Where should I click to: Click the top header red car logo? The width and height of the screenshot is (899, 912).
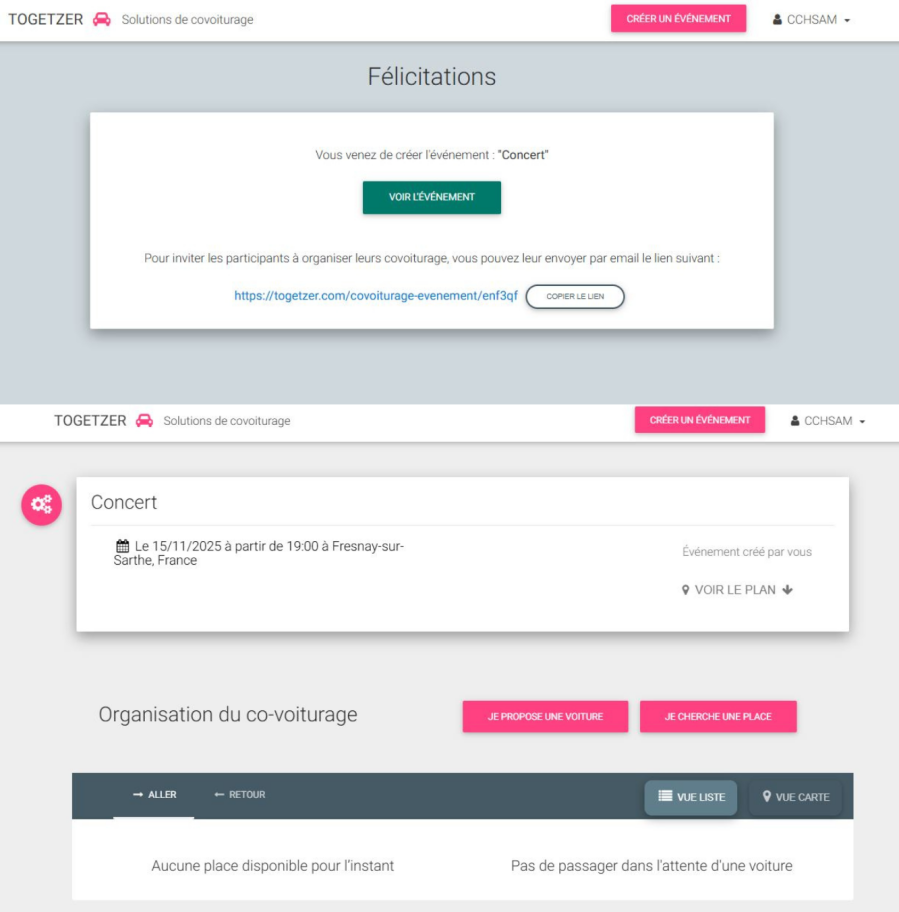[102, 19]
